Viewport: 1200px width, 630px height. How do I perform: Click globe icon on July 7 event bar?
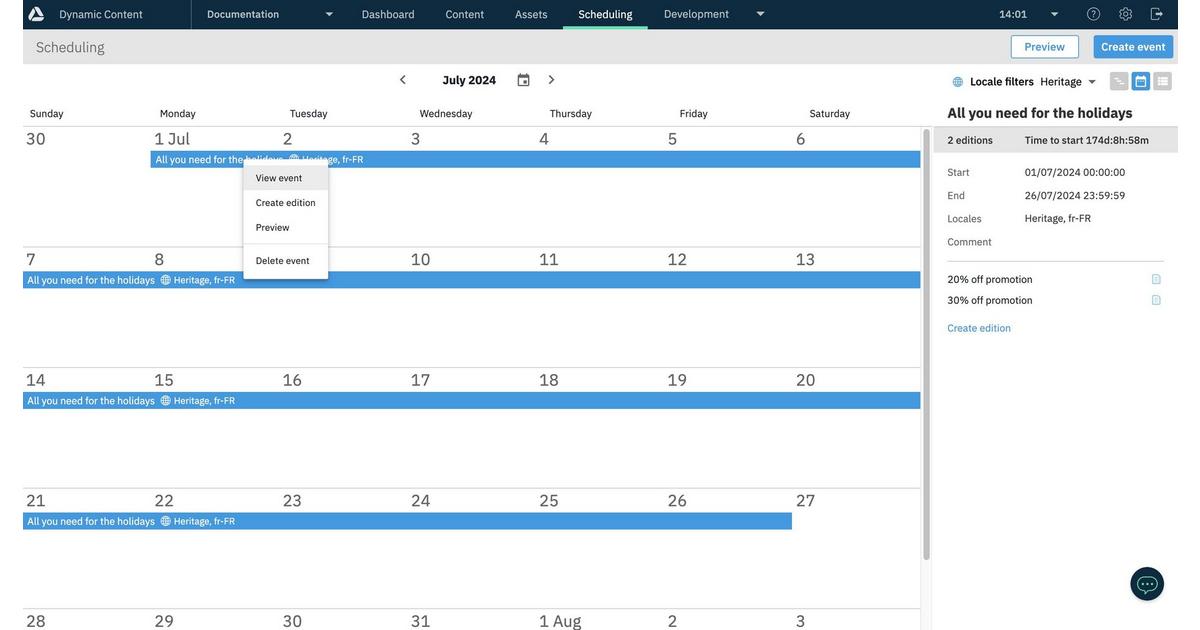166,280
